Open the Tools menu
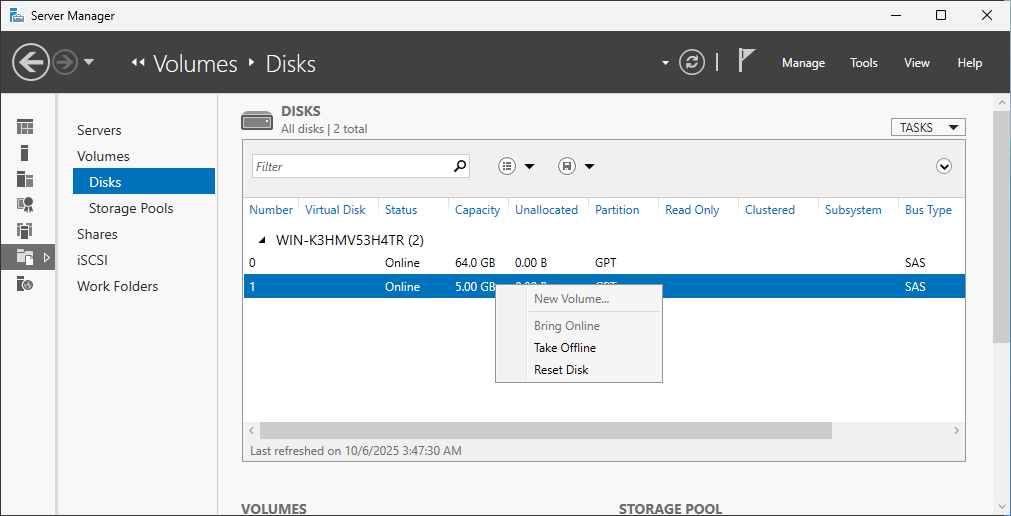 864,63
